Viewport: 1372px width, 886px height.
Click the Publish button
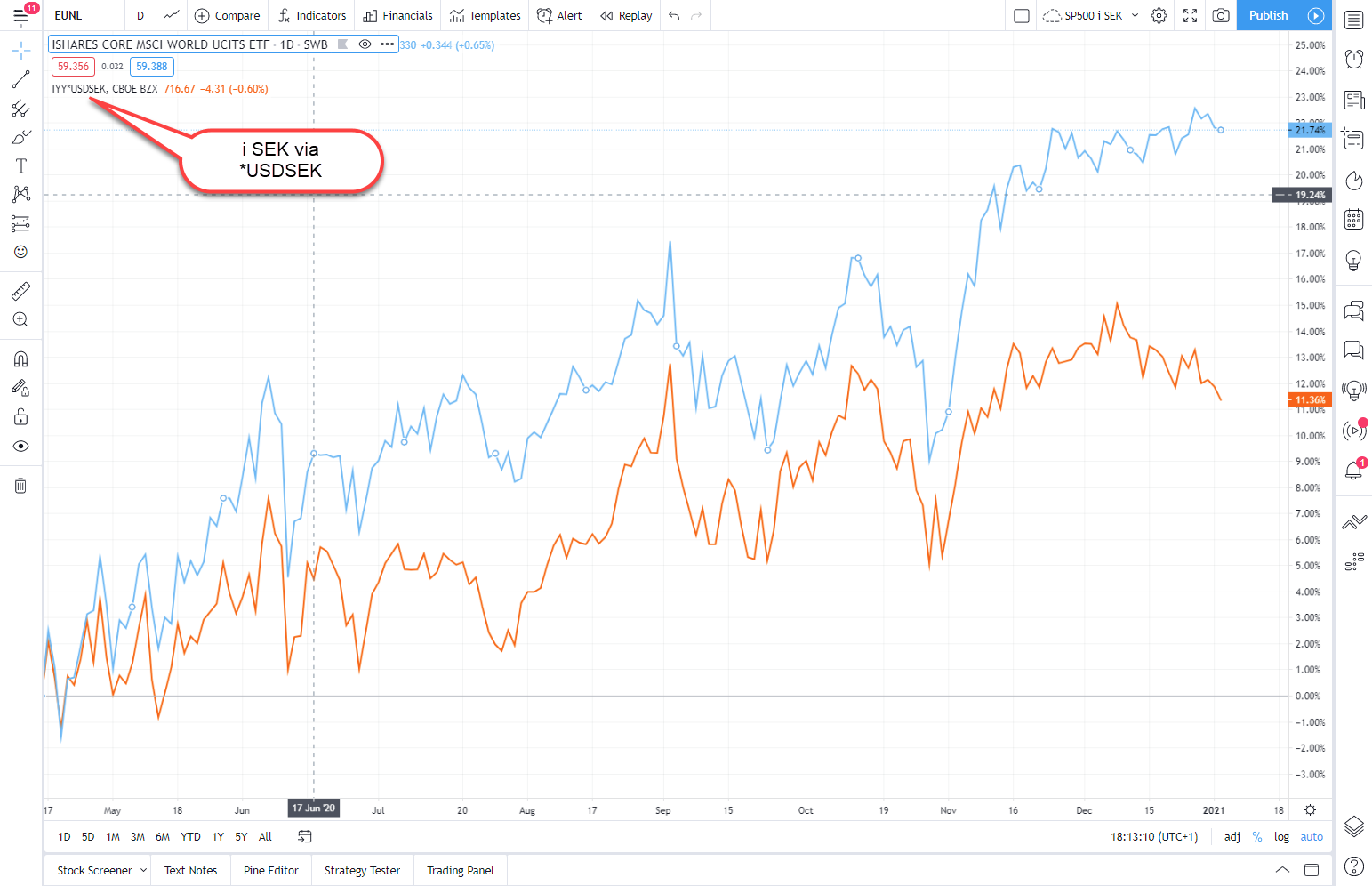point(1268,15)
